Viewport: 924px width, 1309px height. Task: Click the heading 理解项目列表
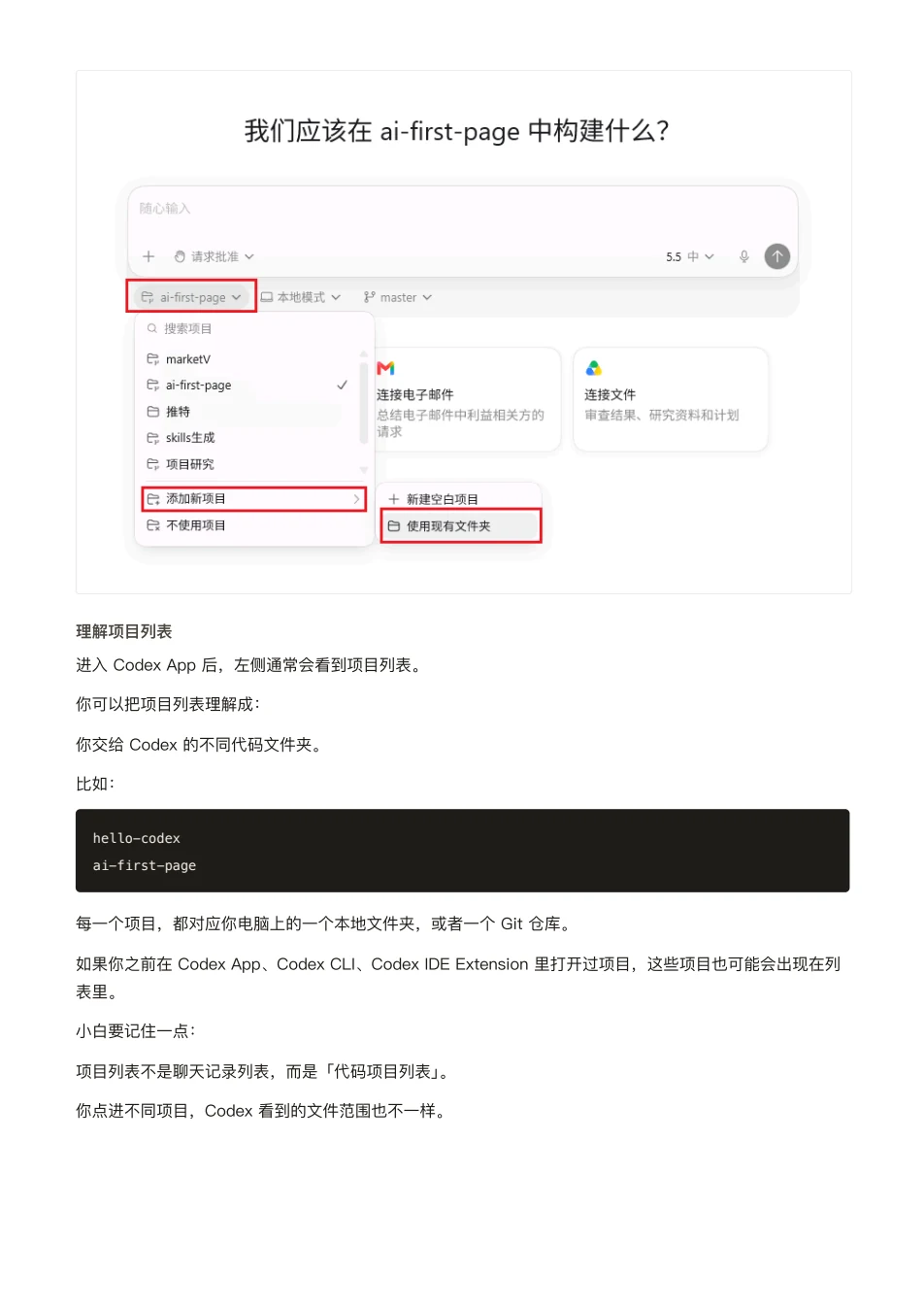[x=124, y=631]
